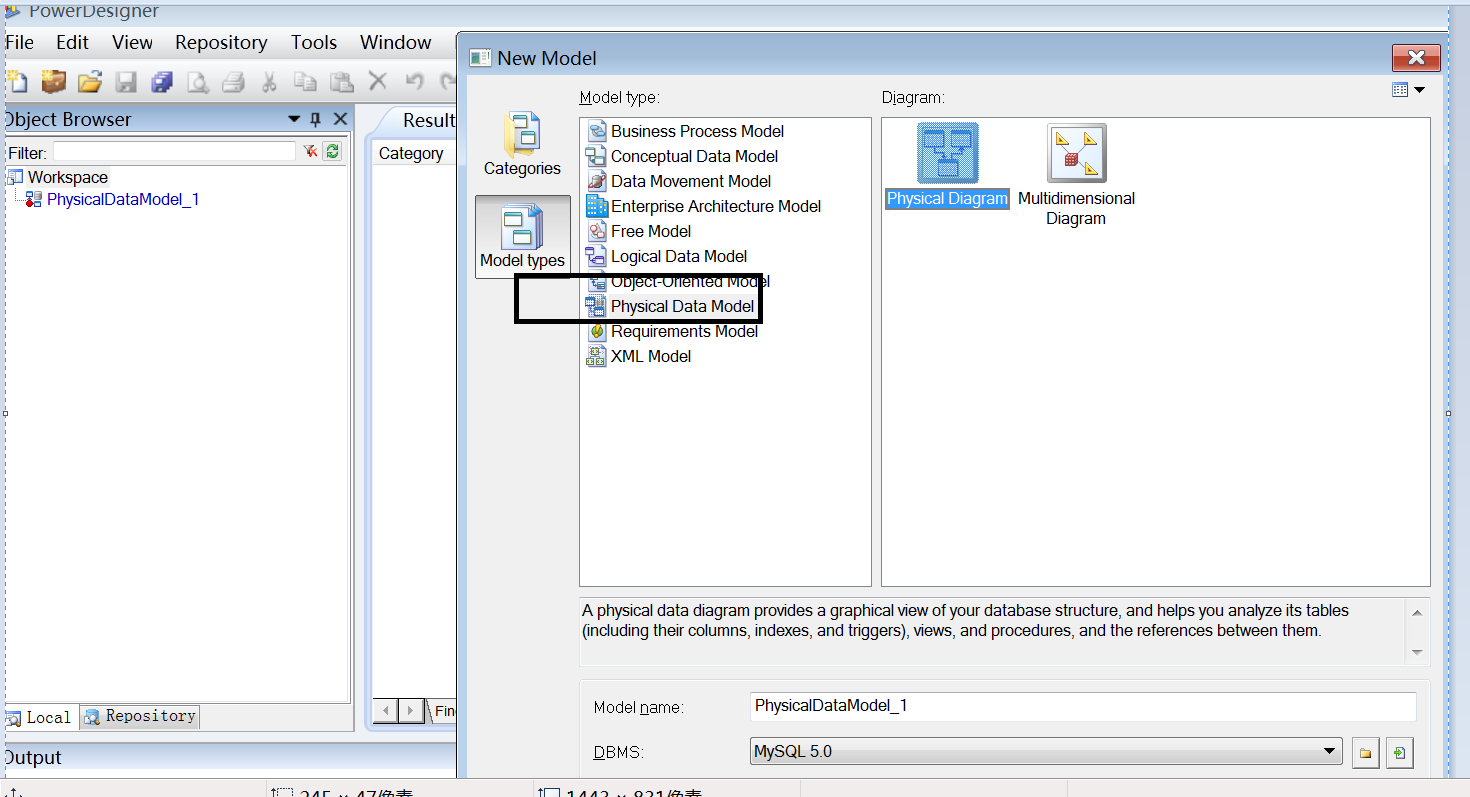This screenshot has width=1470, height=797.
Task: Click the DBMS embed file icon
Action: 1400,753
